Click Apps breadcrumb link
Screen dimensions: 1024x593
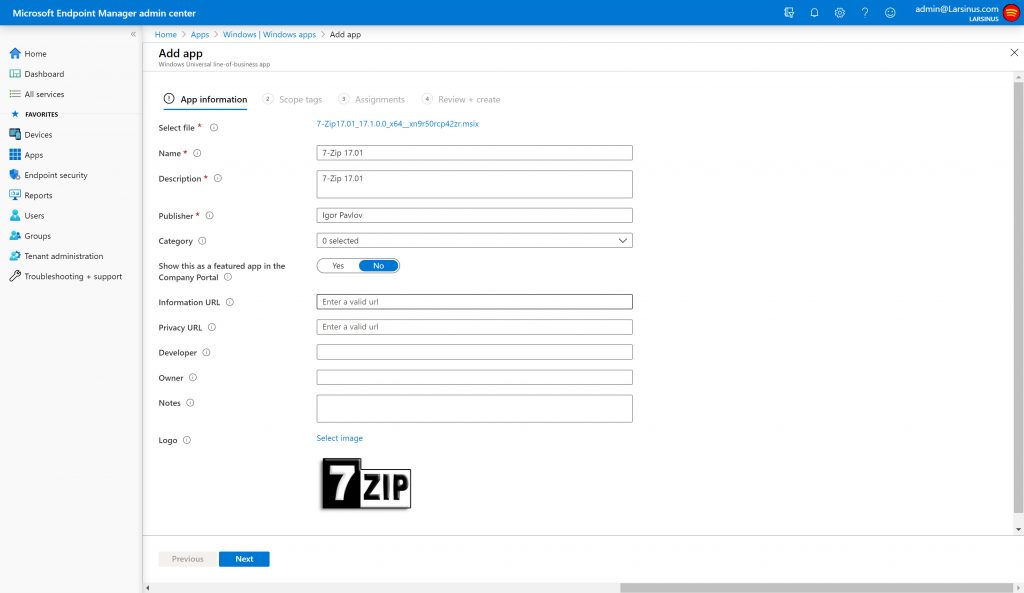pos(200,35)
